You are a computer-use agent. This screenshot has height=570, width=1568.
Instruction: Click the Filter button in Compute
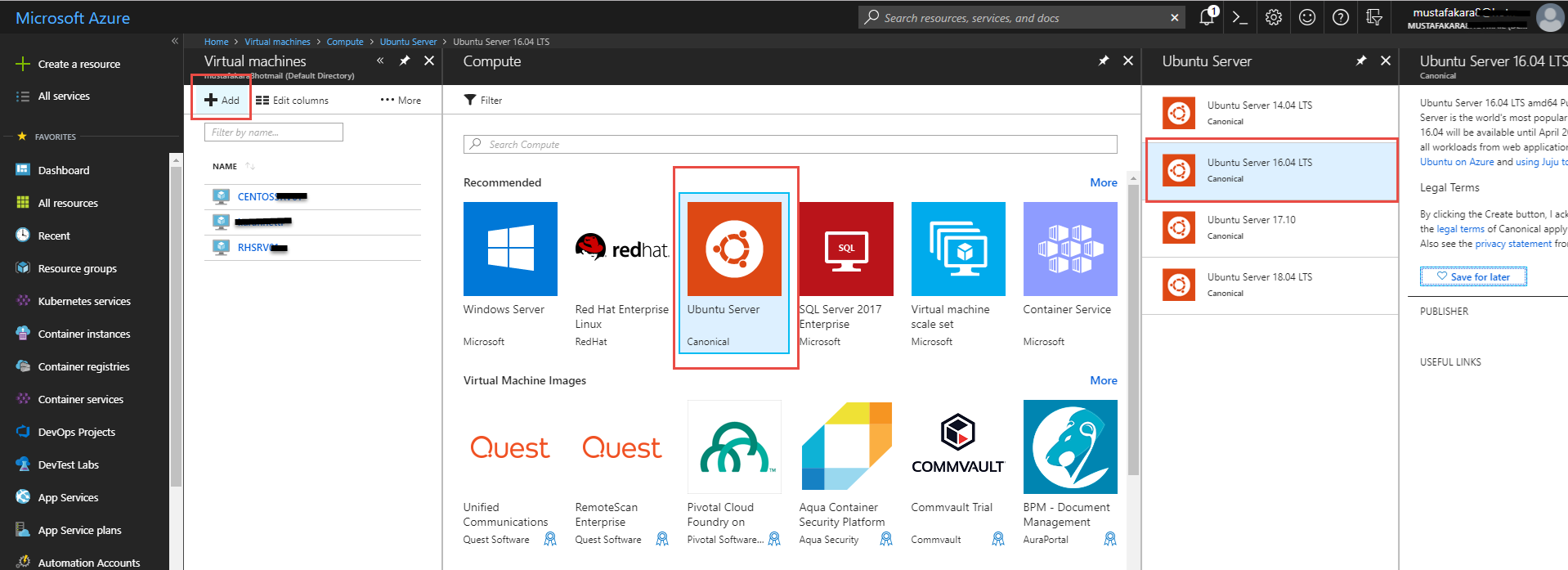click(483, 100)
